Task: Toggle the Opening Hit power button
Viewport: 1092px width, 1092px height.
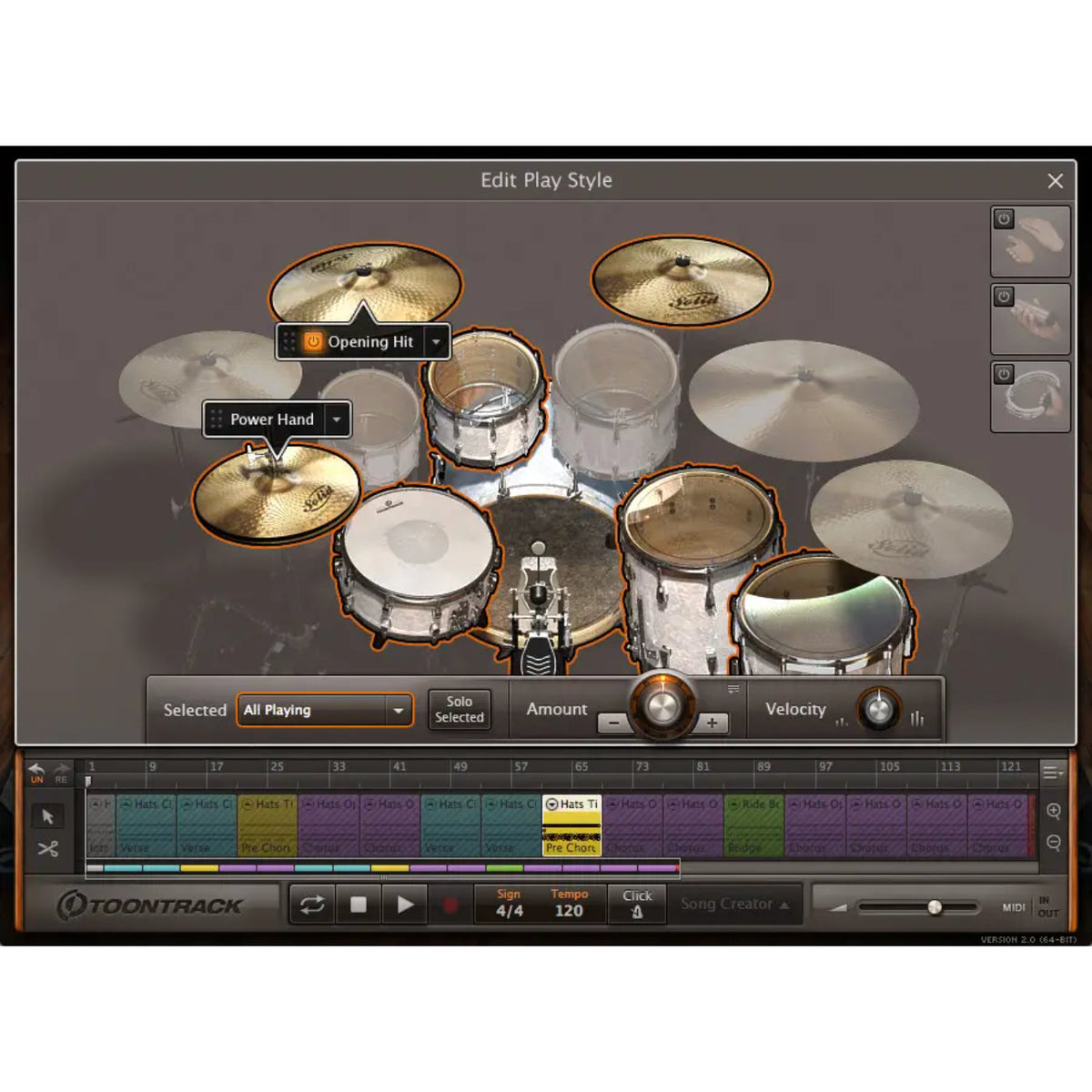Action: click(313, 342)
